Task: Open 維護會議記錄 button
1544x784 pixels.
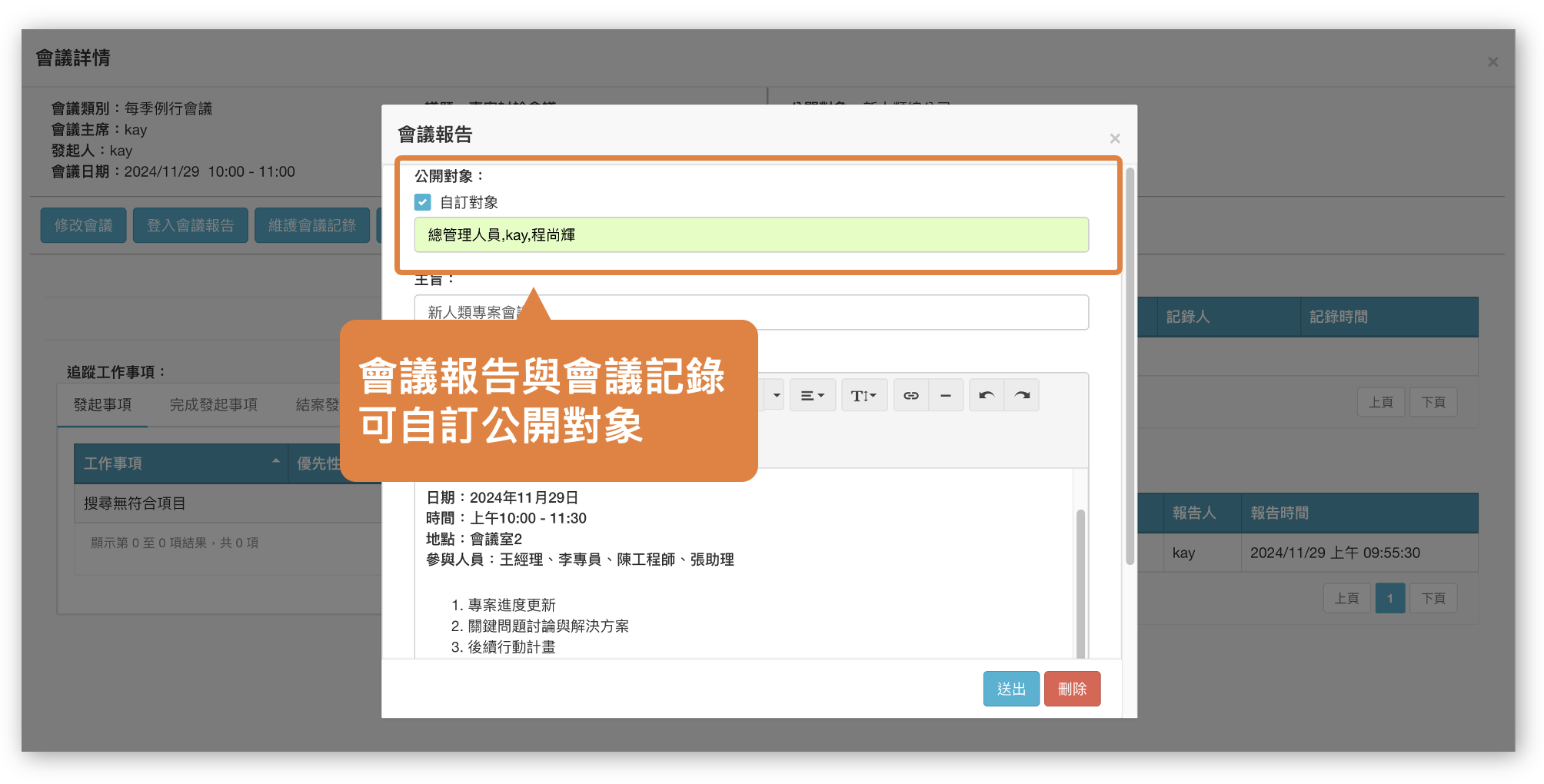Action: (x=311, y=225)
